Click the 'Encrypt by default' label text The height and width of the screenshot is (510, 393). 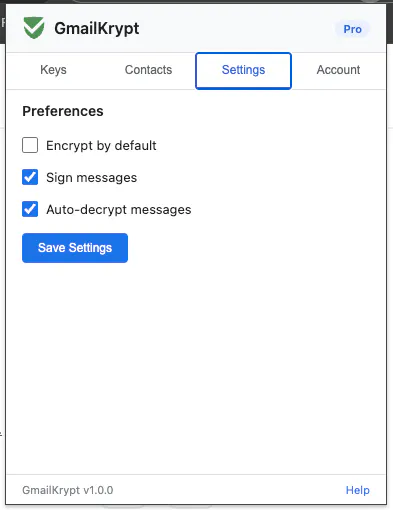101,146
